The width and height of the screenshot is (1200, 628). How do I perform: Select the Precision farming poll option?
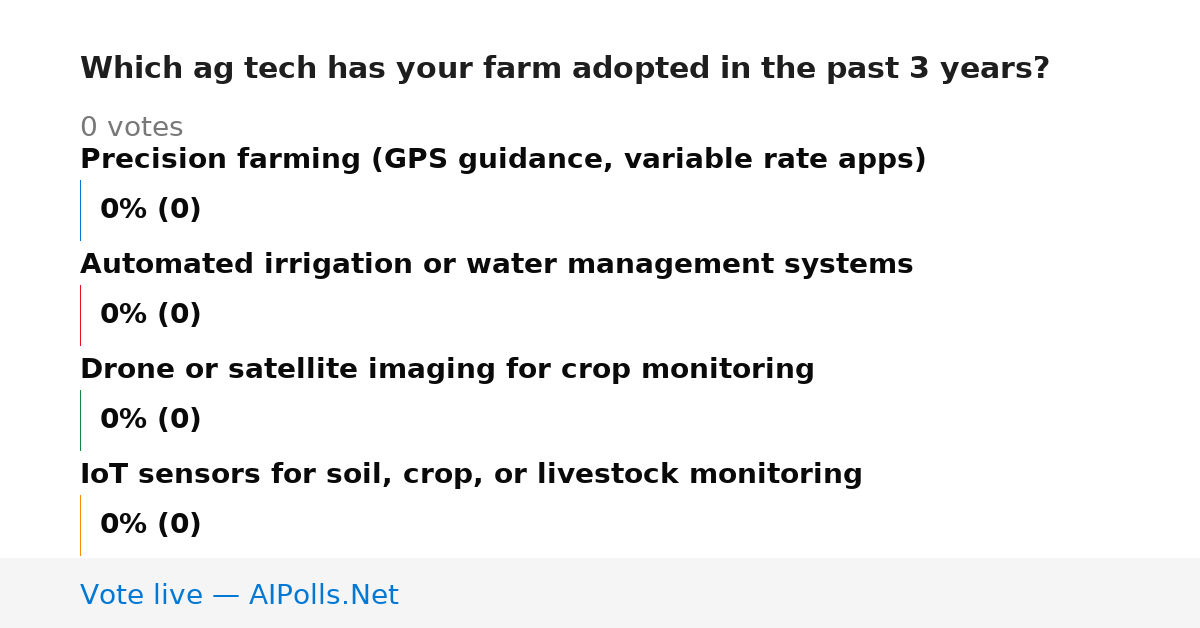coord(503,160)
